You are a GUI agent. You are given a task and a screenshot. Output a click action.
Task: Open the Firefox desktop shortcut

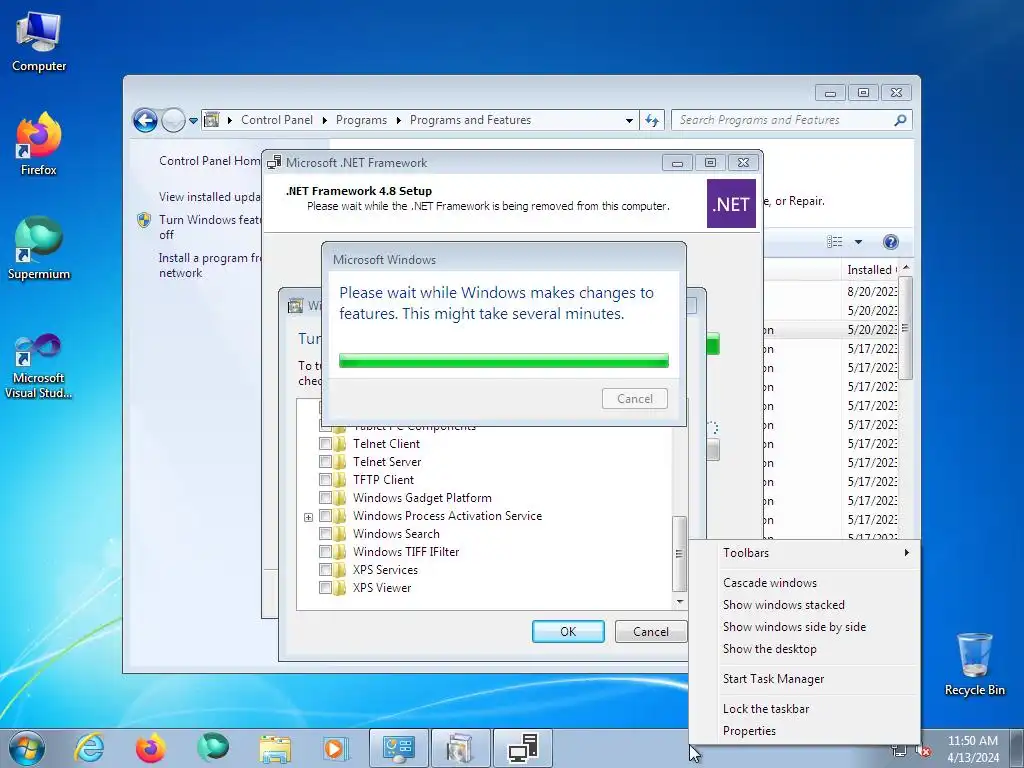click(39, 144)
